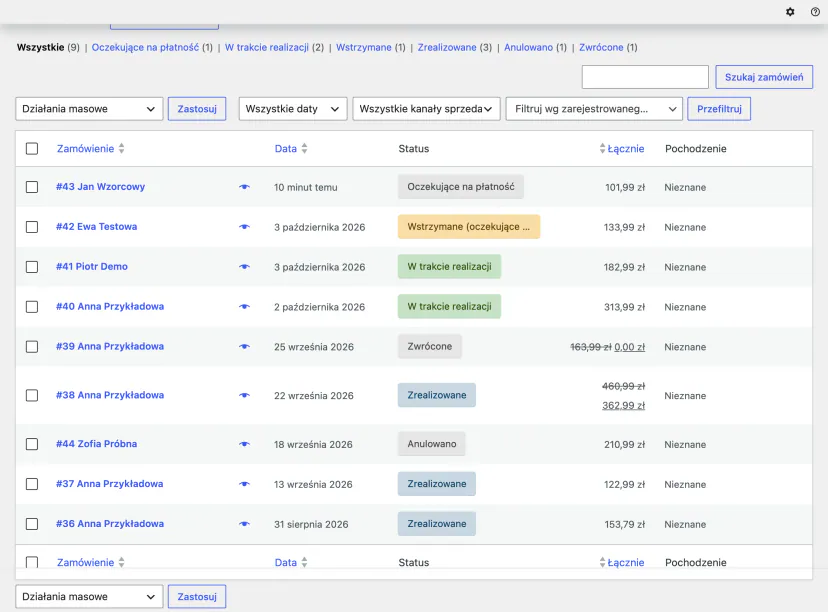Open the settings gear icon

click(x=790, y=12)
